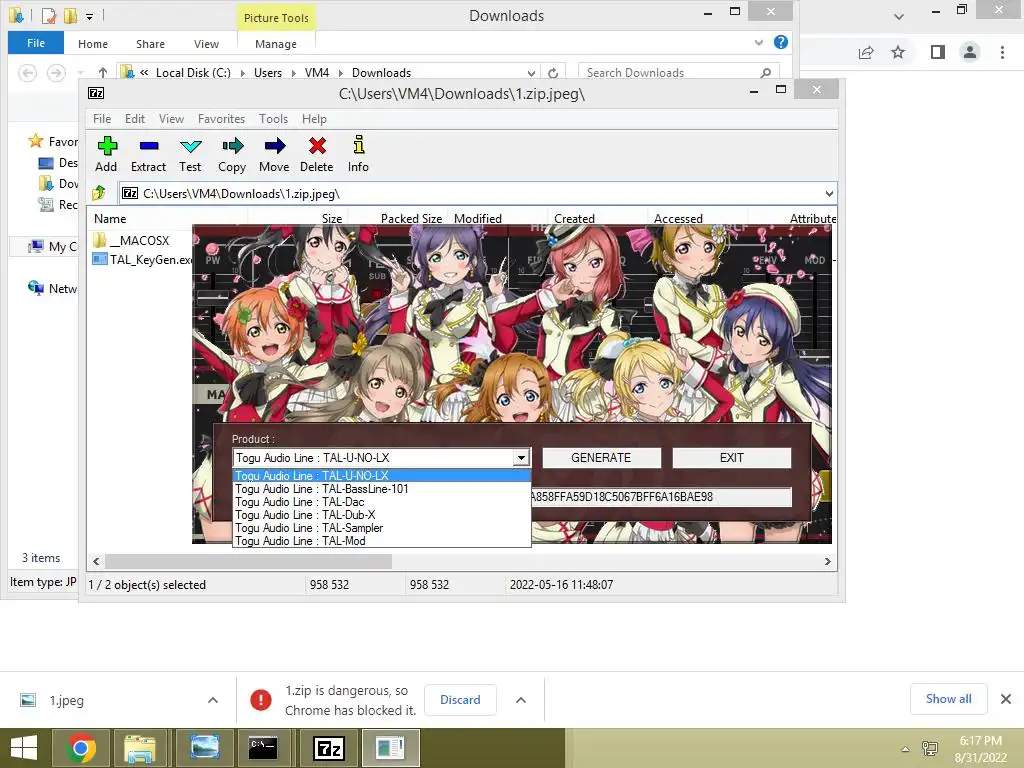The image size is (1024, 768).
Task: Choose TAL-Mod in product list
Action: tap(382, 541)
